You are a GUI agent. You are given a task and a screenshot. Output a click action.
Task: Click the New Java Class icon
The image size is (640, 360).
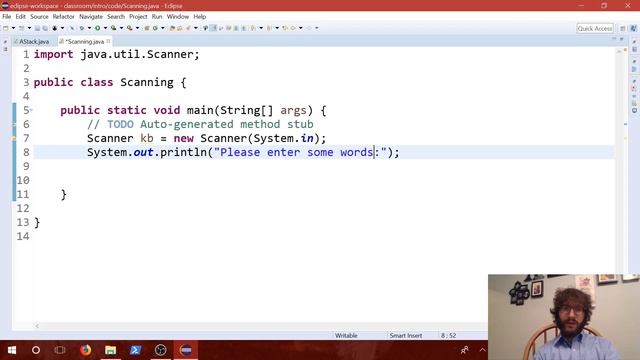[x=155, y=28]
